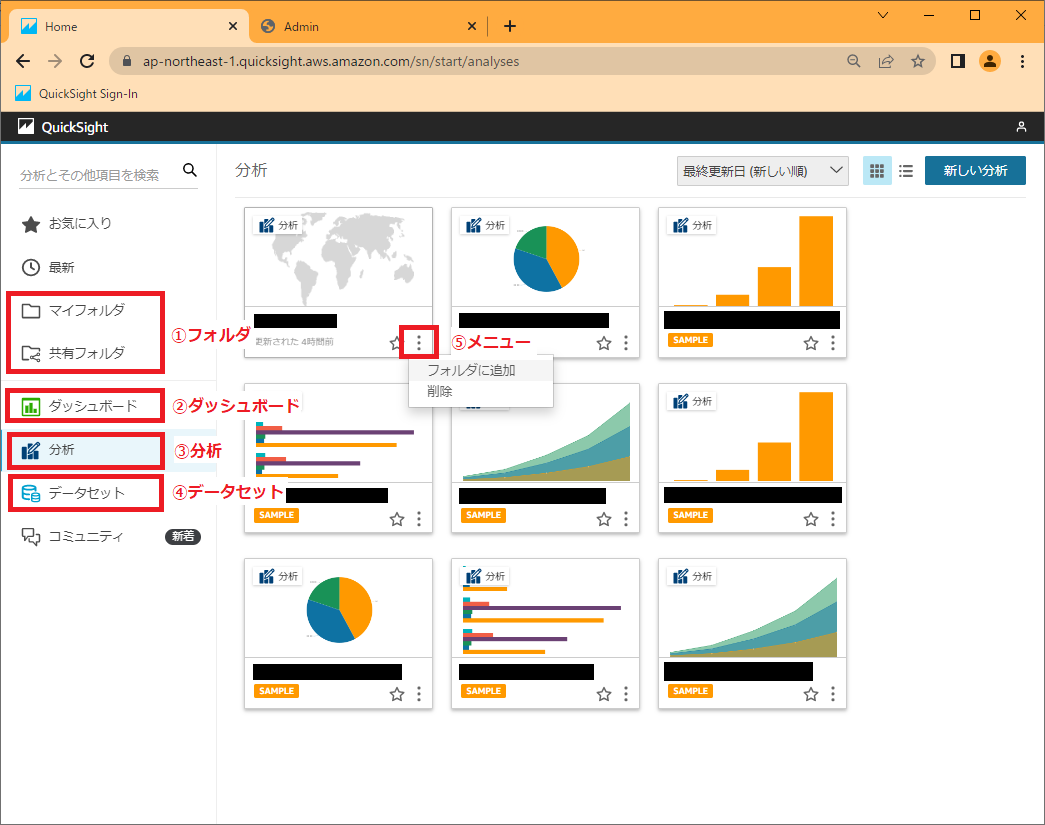Click the QuickSight logo in the black header

(x=63, y=127)
